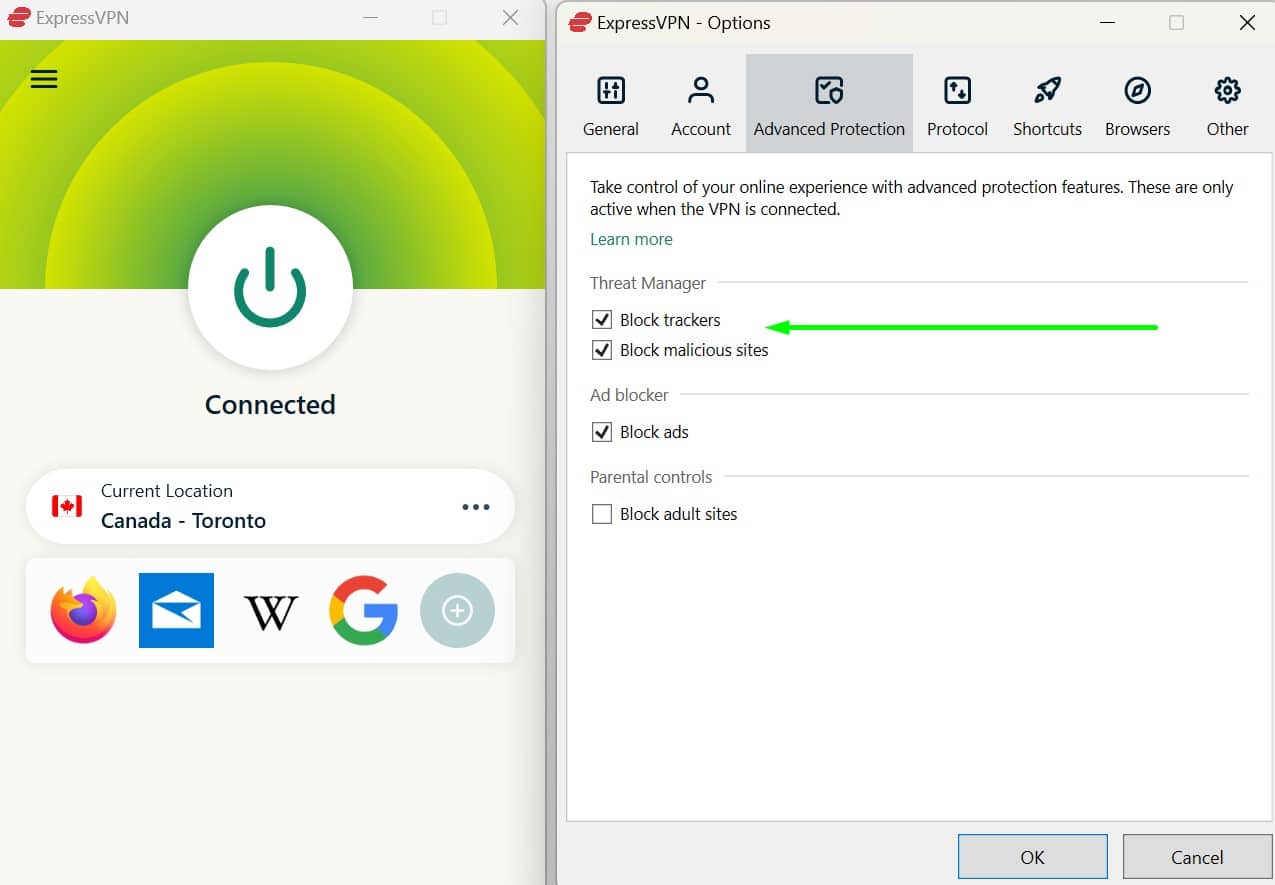Click Cancel in Options window
The width and height of the screenshot is (1275, 885).
(x=1197, y=857)
